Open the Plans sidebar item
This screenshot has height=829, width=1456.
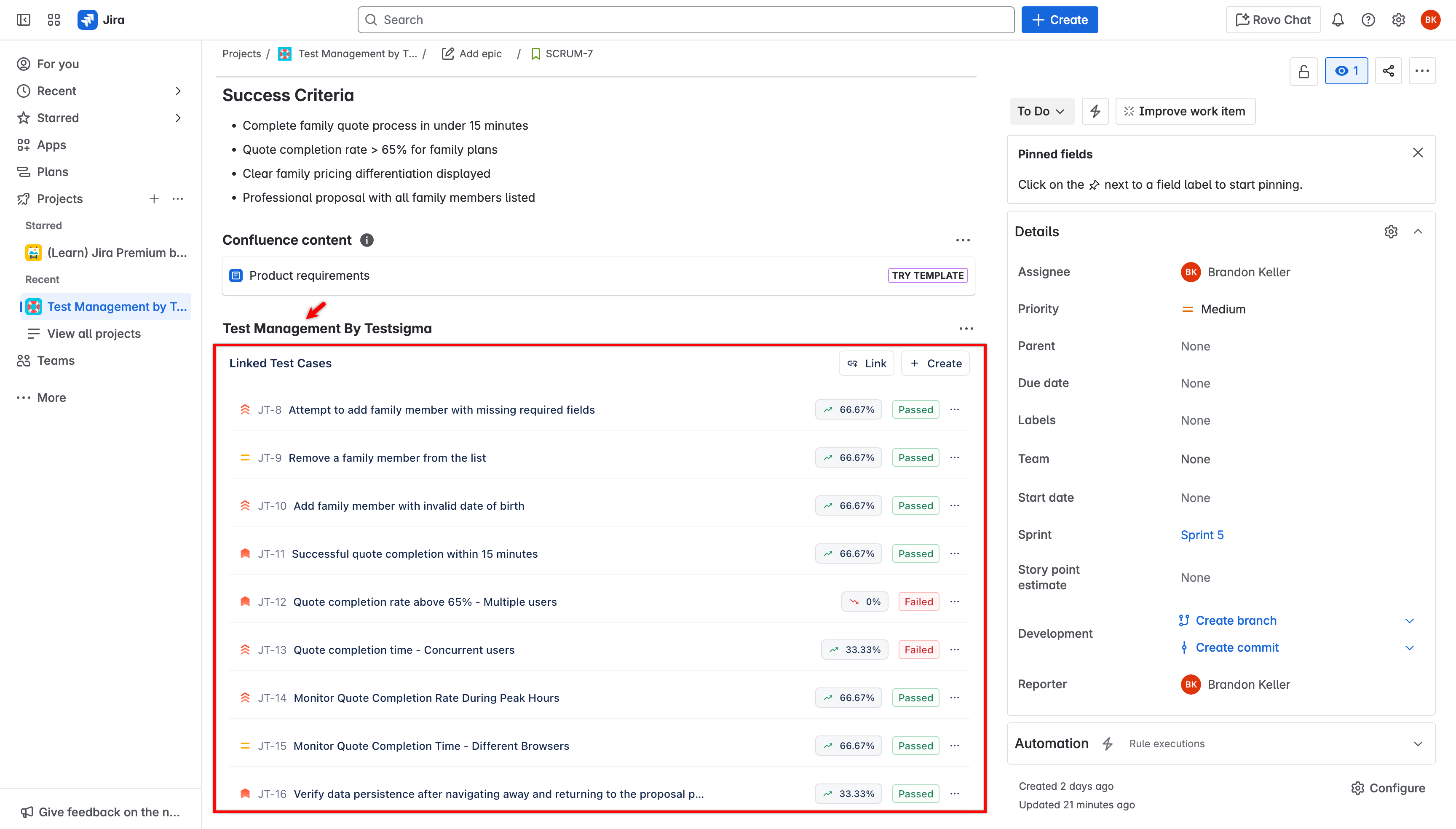52,172
